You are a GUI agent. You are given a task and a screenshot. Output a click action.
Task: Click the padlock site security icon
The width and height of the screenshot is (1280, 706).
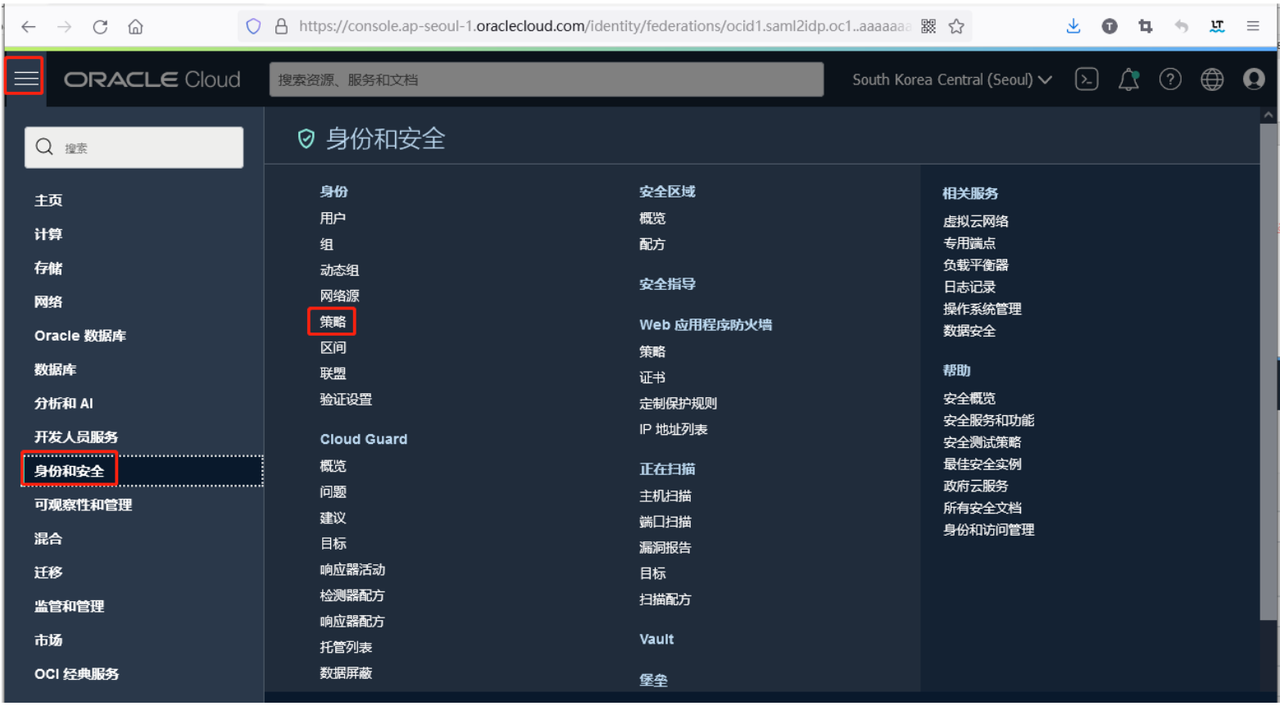tap(280, 27)
